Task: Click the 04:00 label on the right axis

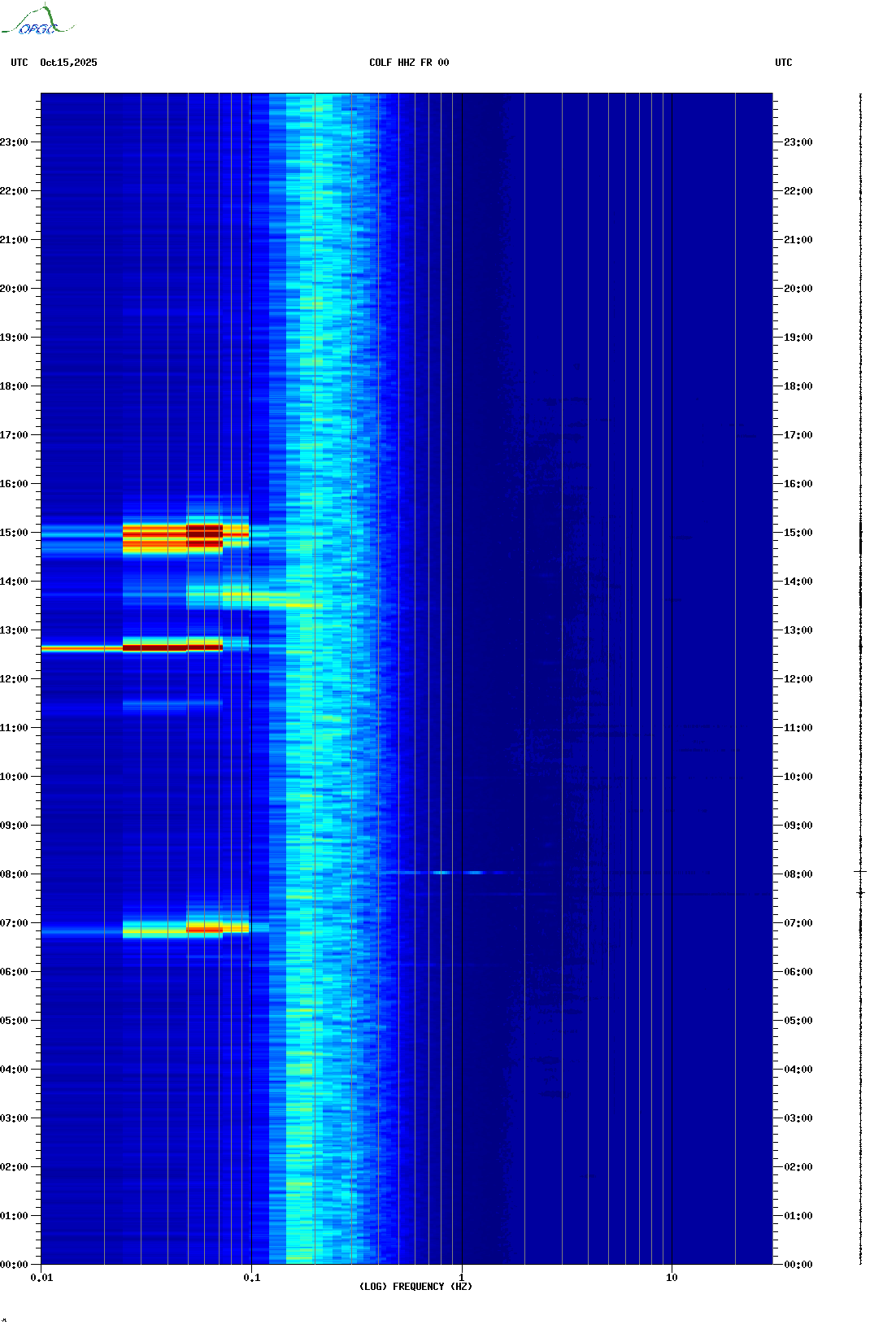Action: pos(798,1070)
